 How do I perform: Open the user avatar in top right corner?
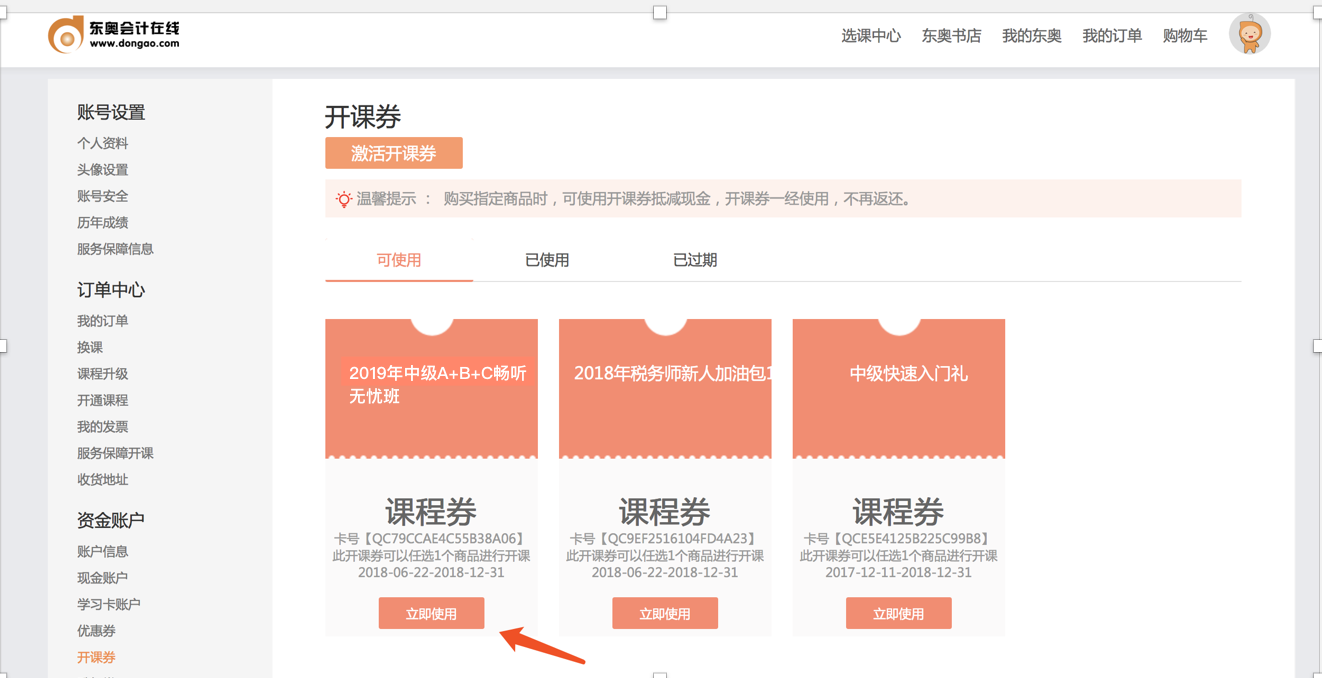click(x=1250, y=33)
